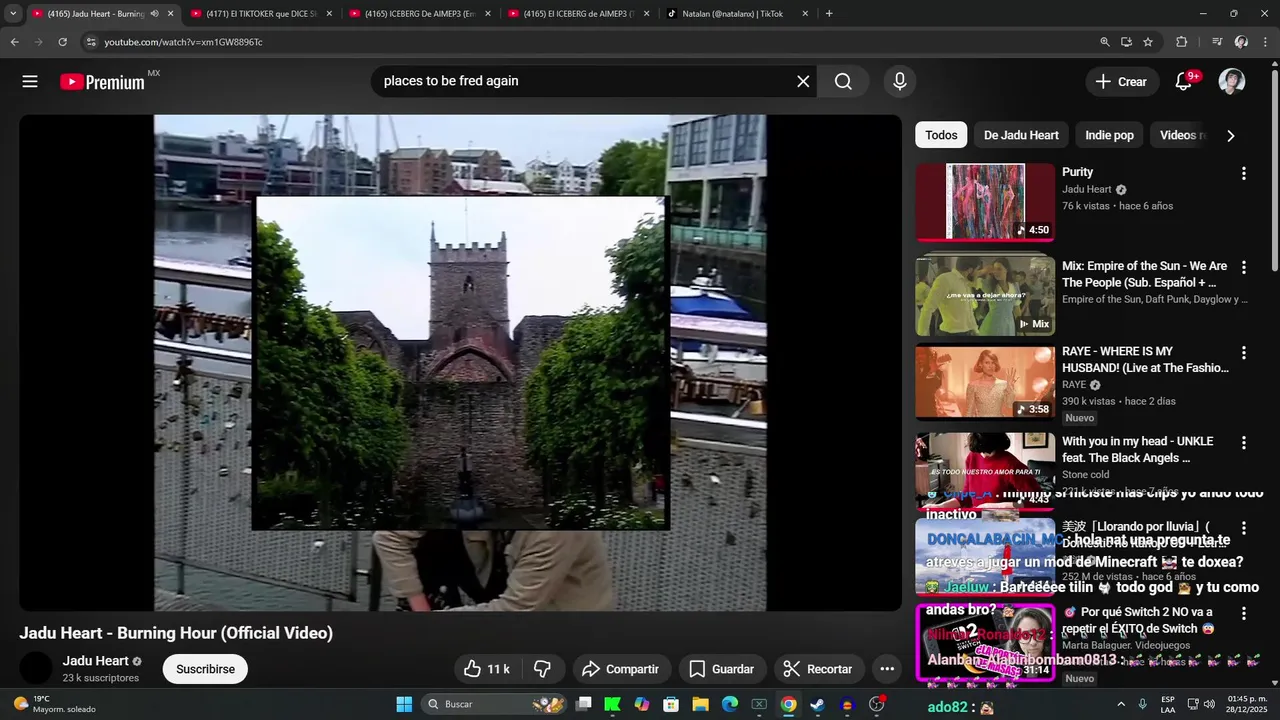Screen dimensions: 1280x720
Task: Start voice search with the microphone icon
Action: click(900, 82)
